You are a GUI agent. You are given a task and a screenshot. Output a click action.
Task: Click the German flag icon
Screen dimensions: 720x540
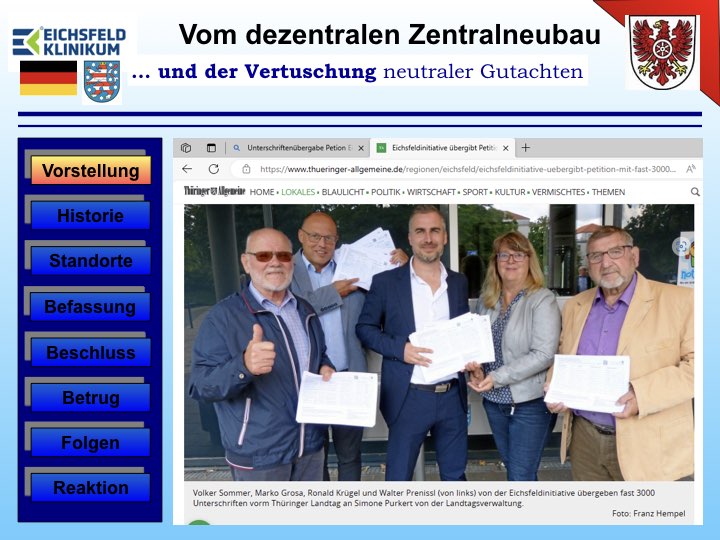(48, 78)
